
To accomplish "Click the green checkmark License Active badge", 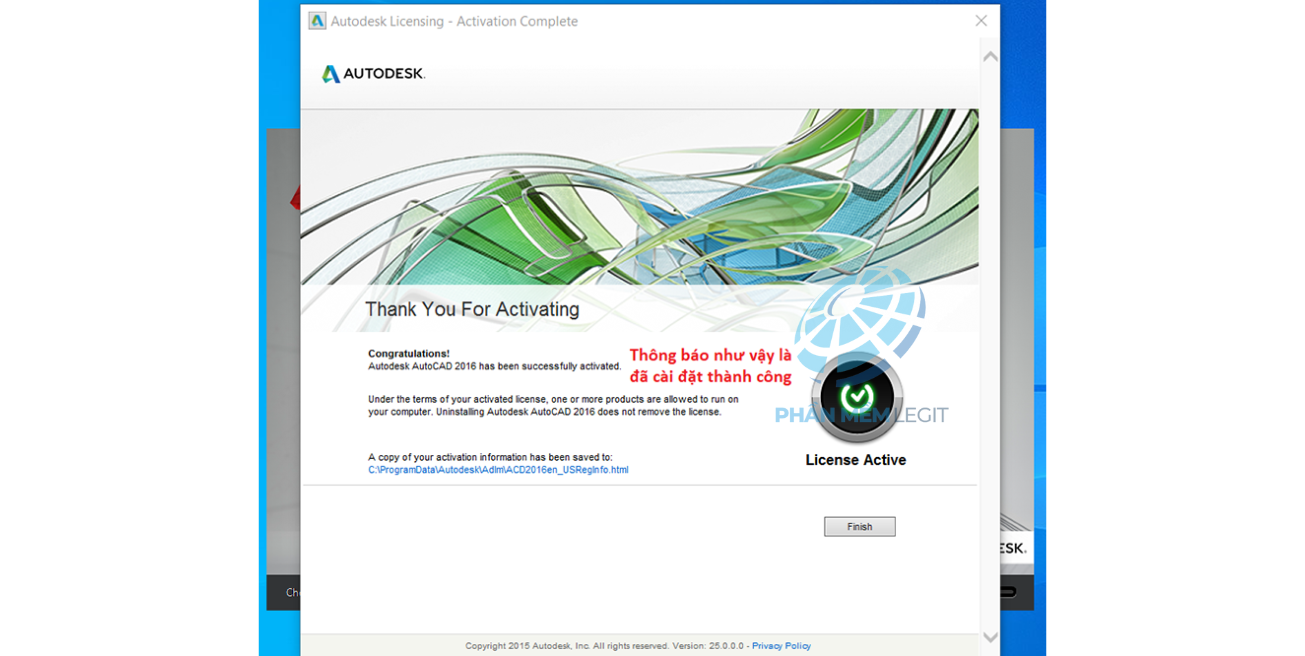I will point(857,398).
